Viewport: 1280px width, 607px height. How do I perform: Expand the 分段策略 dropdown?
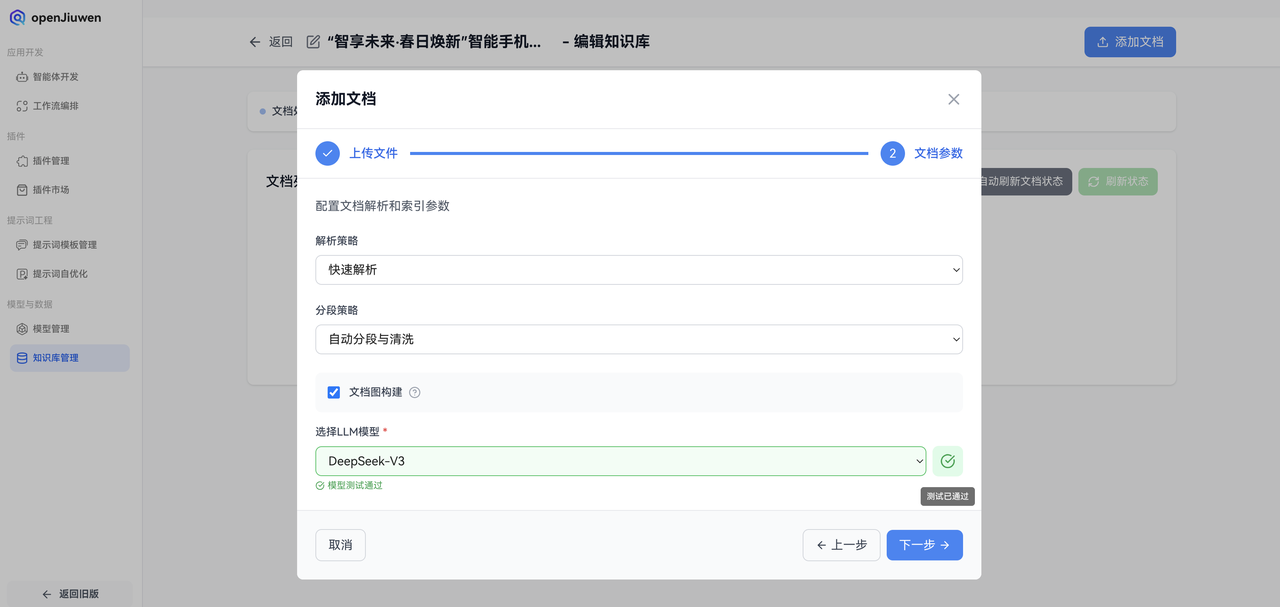(639, 339)
